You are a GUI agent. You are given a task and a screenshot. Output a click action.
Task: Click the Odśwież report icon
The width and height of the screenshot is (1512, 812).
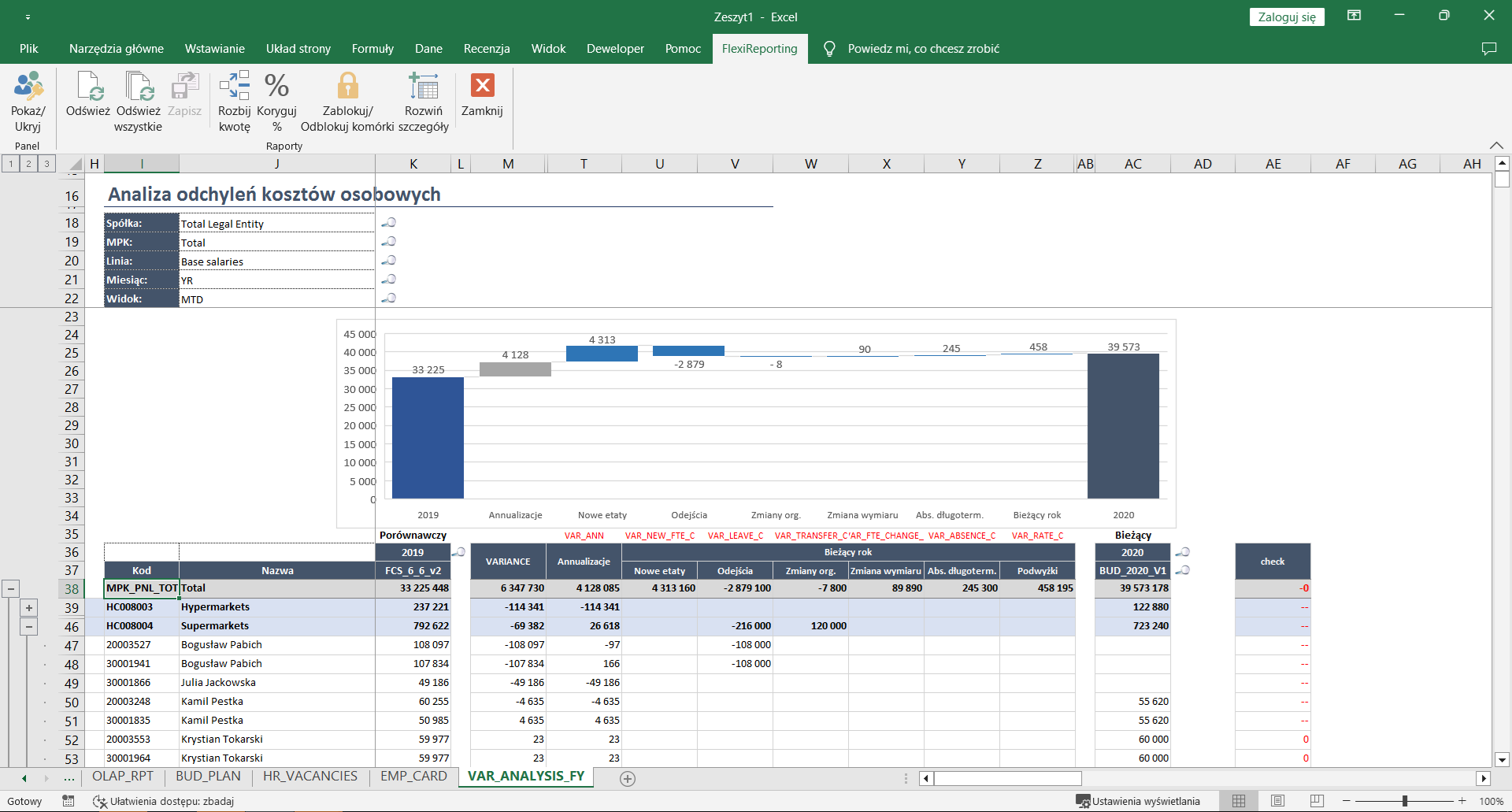pyautogui.click(x=88, y=87)
